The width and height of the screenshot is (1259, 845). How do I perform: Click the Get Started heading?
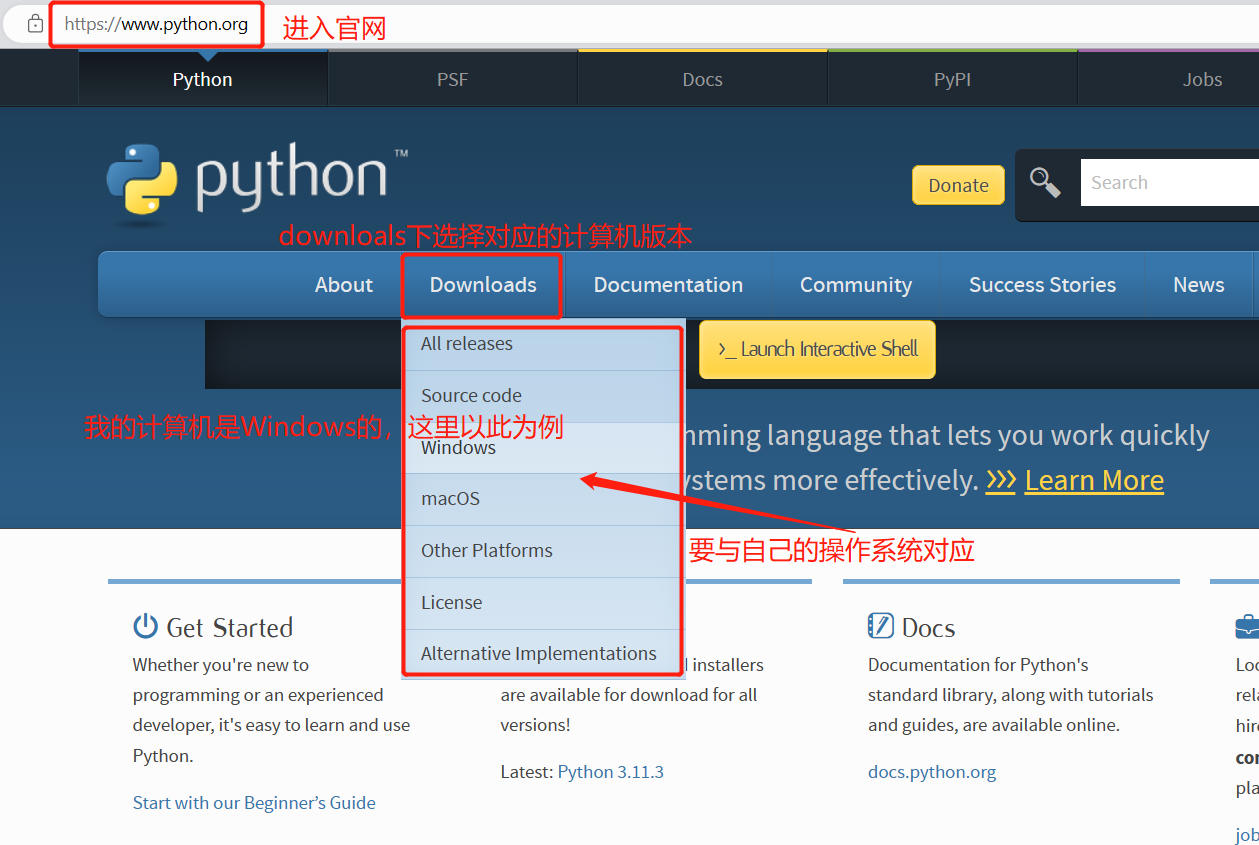[x=230, y=628]
